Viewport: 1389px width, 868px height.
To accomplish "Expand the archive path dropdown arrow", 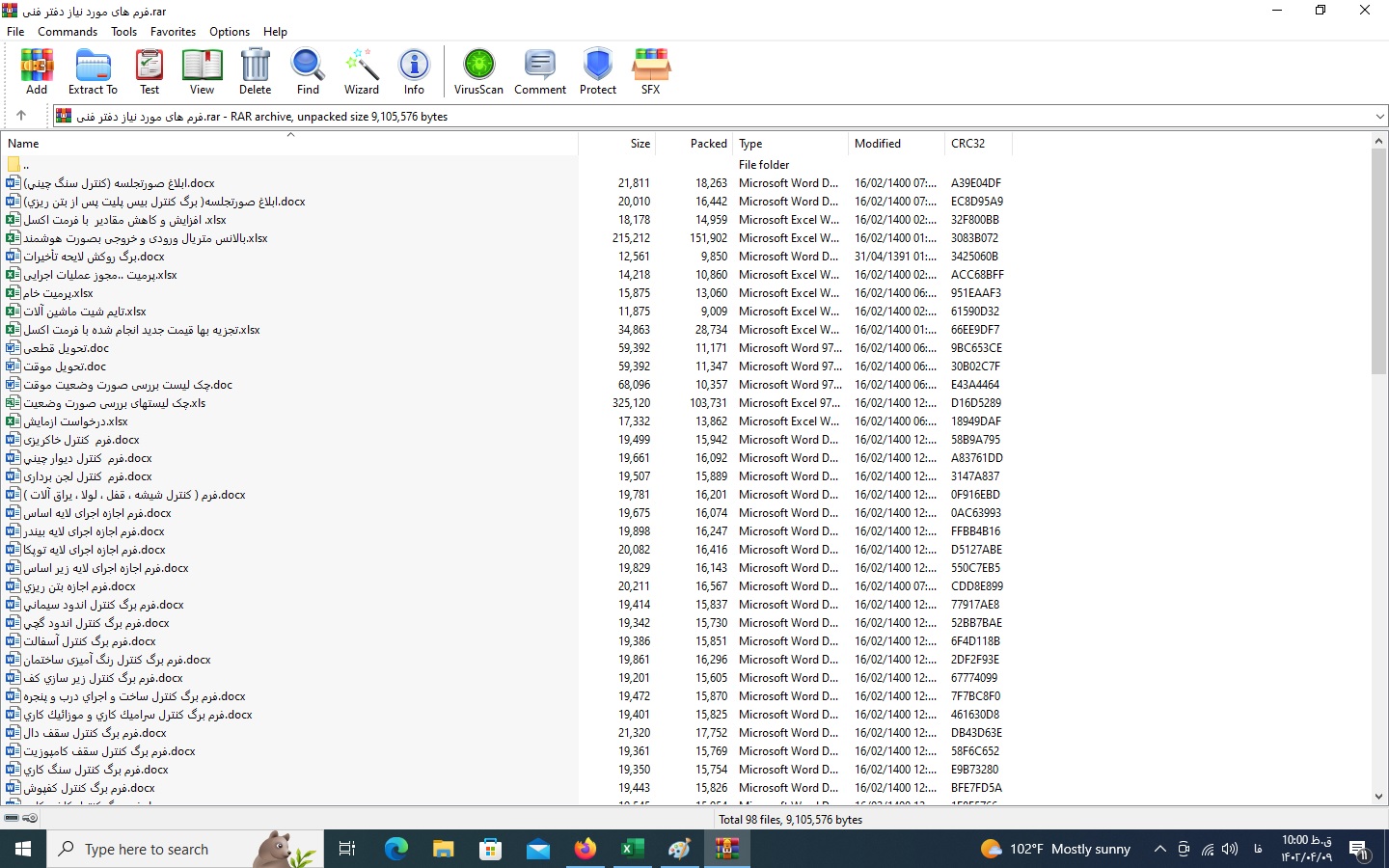I will pos(1378,117).
